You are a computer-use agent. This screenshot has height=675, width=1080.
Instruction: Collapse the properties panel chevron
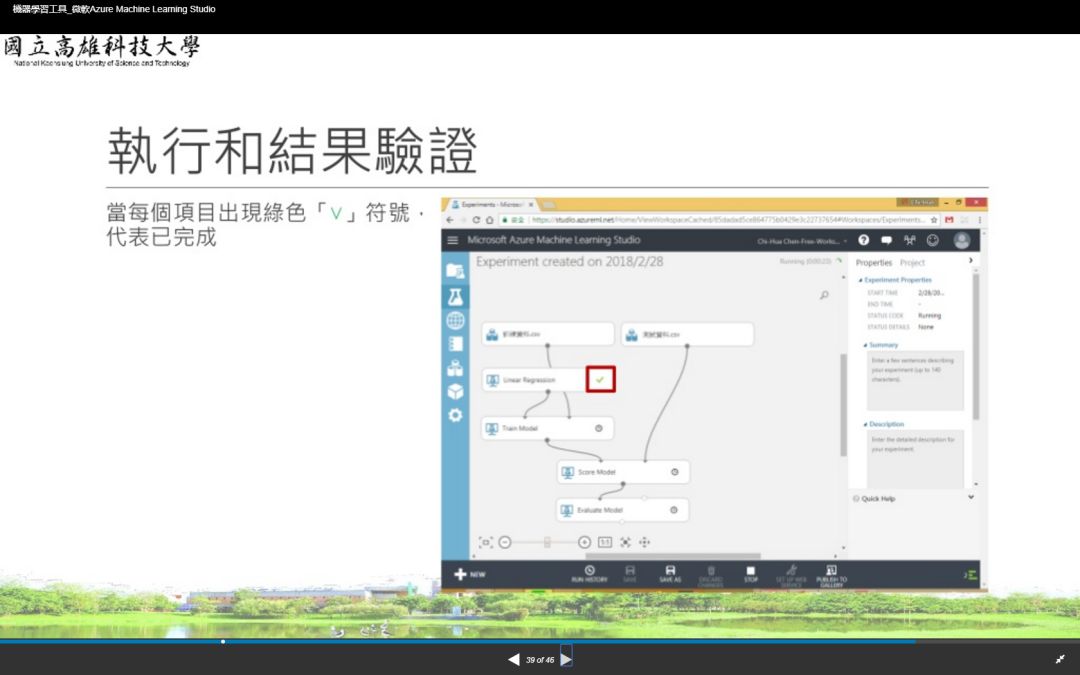pos(970,260)
